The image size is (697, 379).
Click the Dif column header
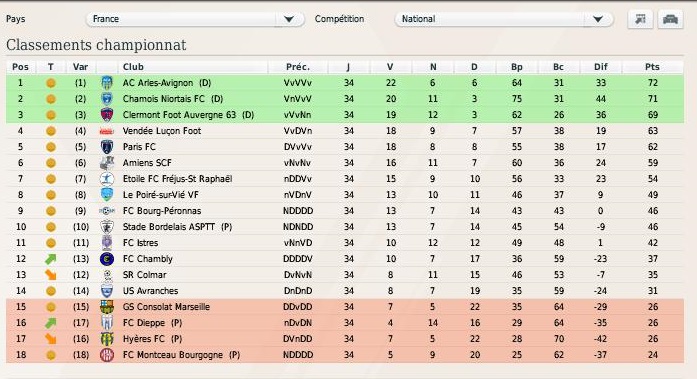pyautogui.click(x=601, y=67)
